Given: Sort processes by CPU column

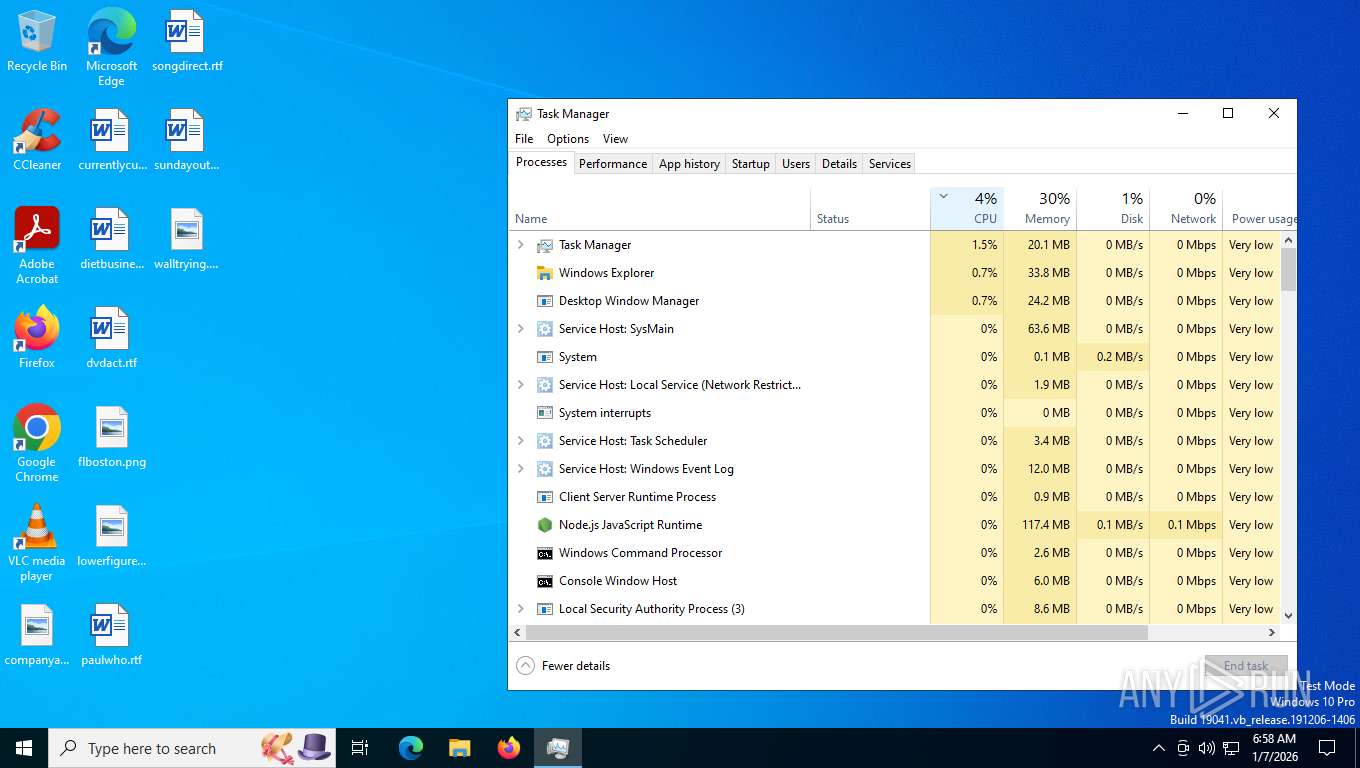Looking at the screenshot, I should (x=967, y=209).
